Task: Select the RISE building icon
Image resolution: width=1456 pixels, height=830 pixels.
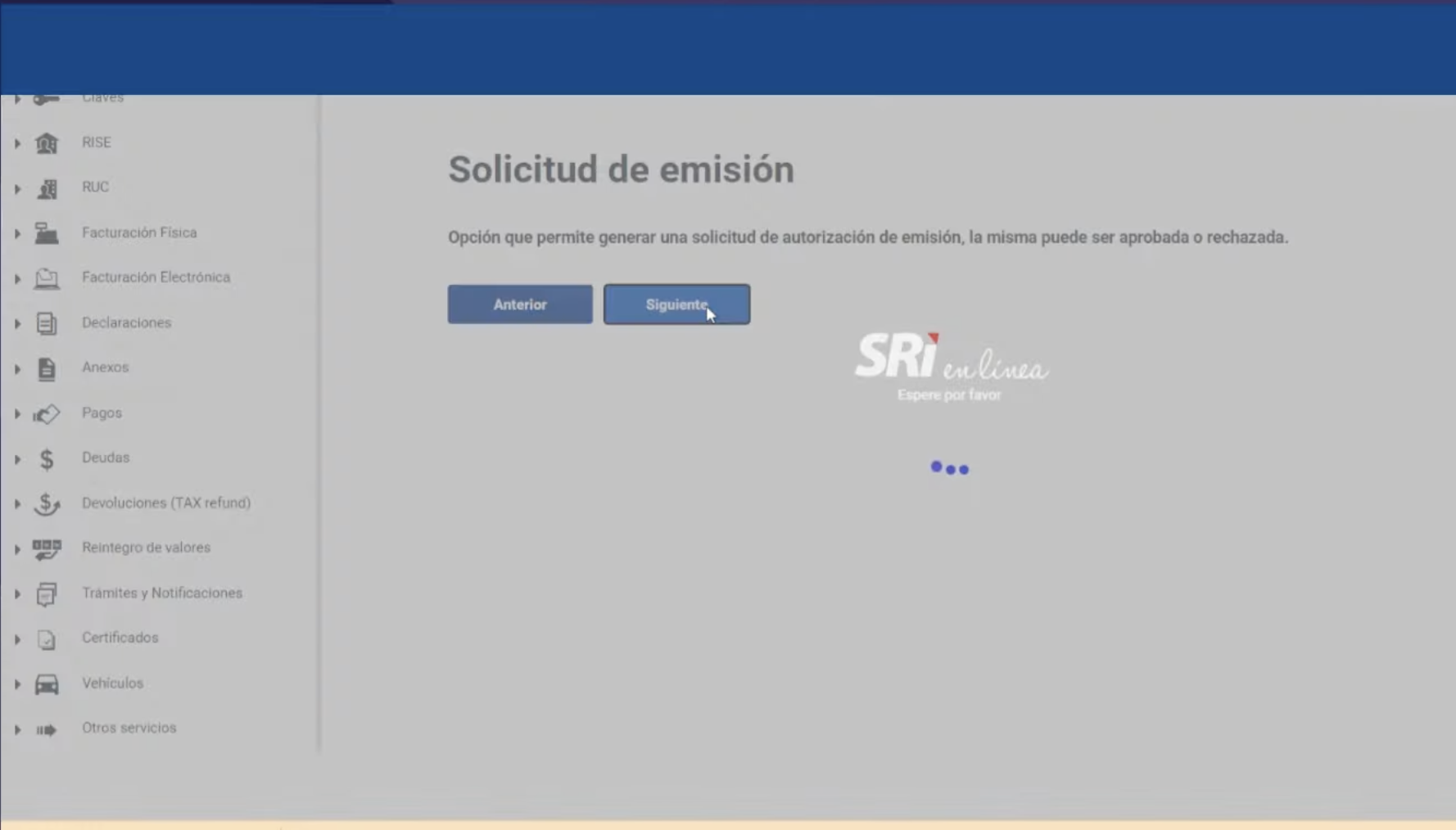Action: (47, 142)
